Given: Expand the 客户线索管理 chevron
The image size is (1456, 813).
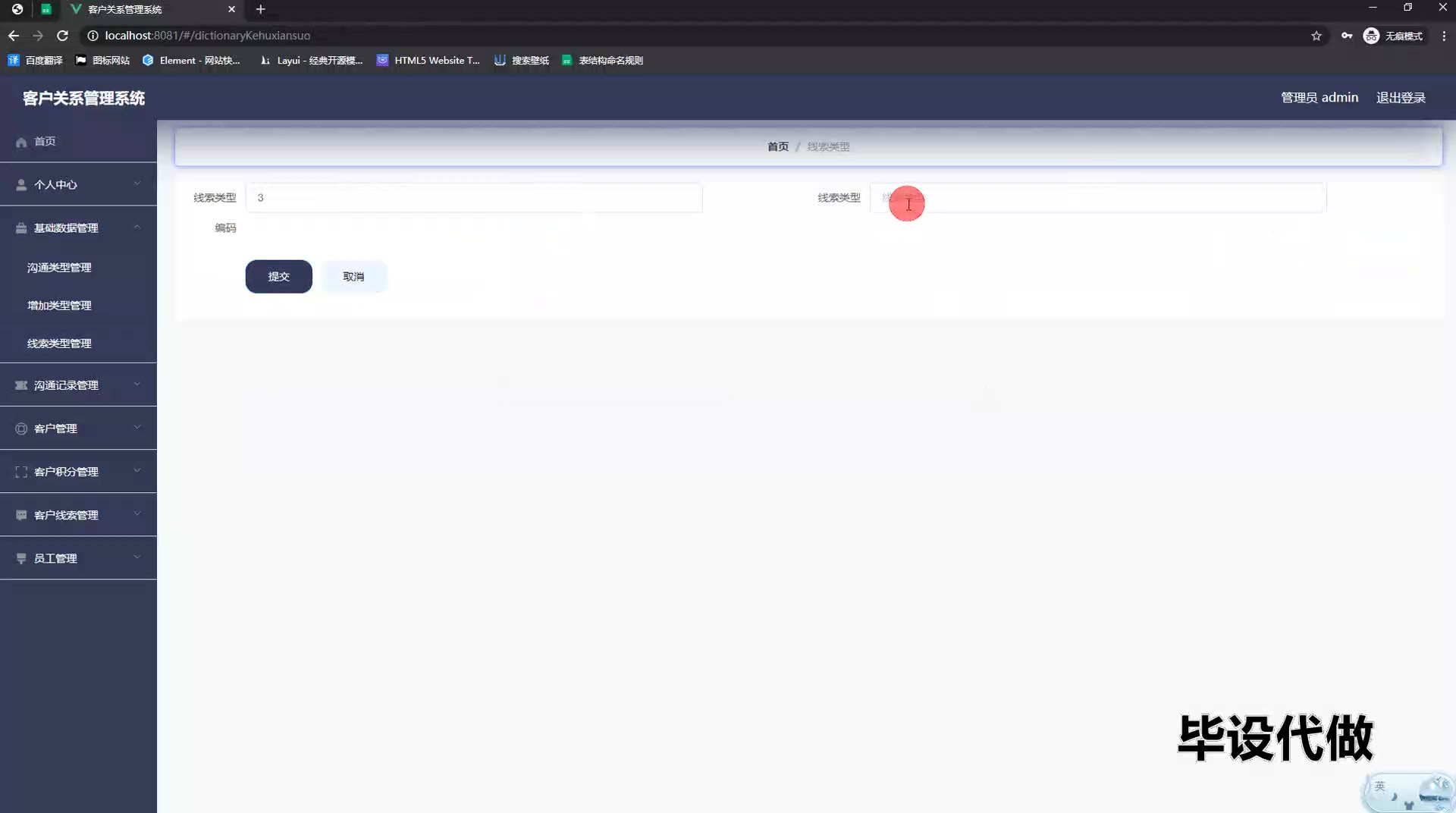Looking at the screenshot, I should click(x=137, y=514).
